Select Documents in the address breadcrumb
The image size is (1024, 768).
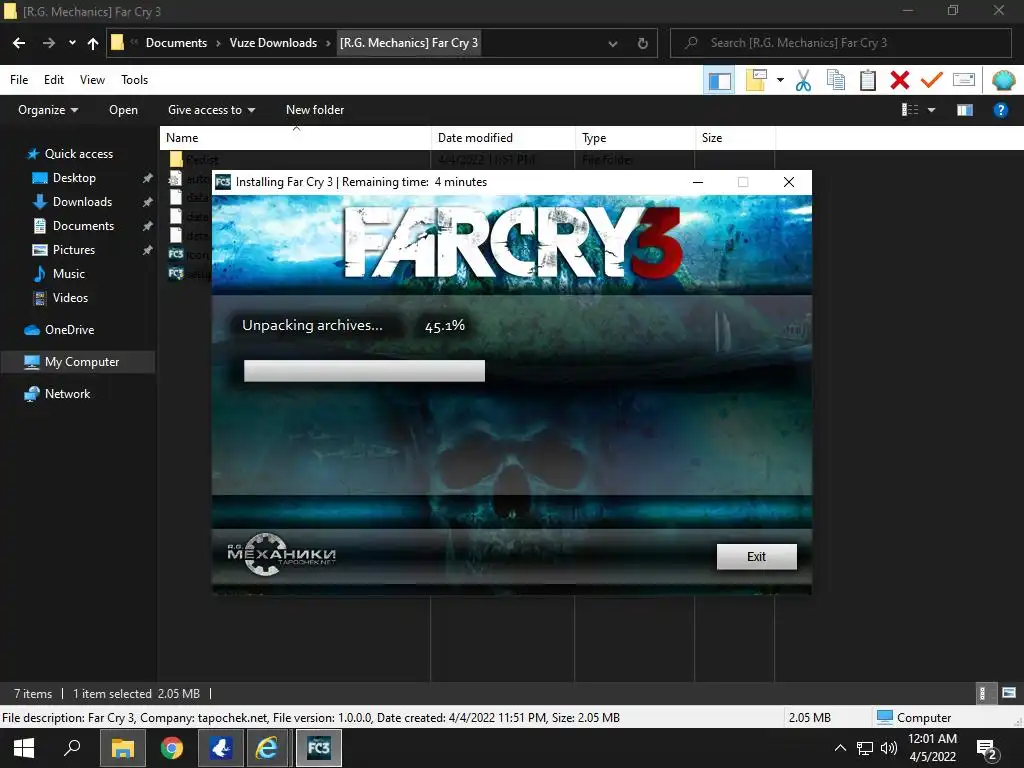pyautogui.click(x=176, y=43)
